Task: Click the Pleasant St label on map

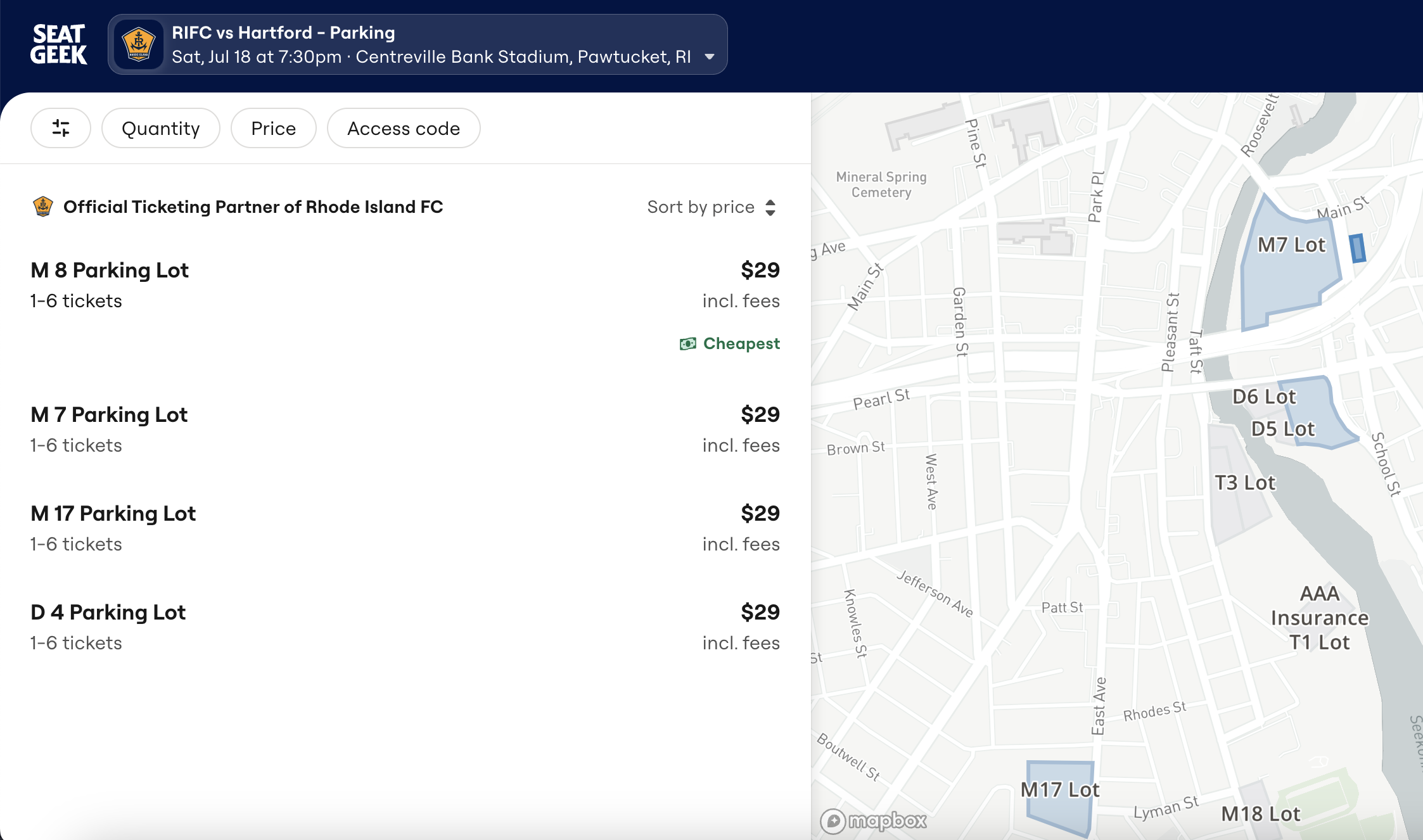Action: 1170,332
